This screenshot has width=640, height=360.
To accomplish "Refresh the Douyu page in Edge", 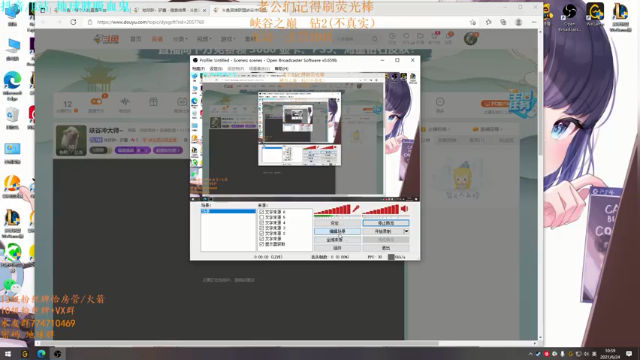I will 73,22.
